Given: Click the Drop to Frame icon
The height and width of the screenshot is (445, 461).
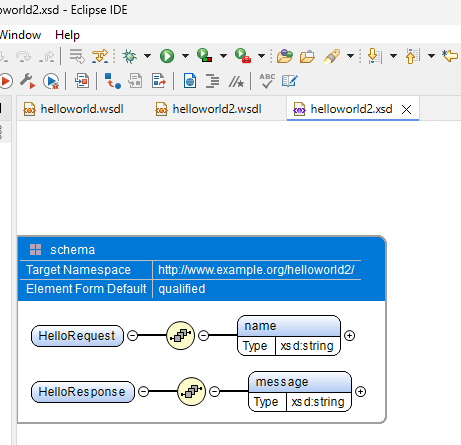Looking at the screenshot, I should click(x=77, y=56).
